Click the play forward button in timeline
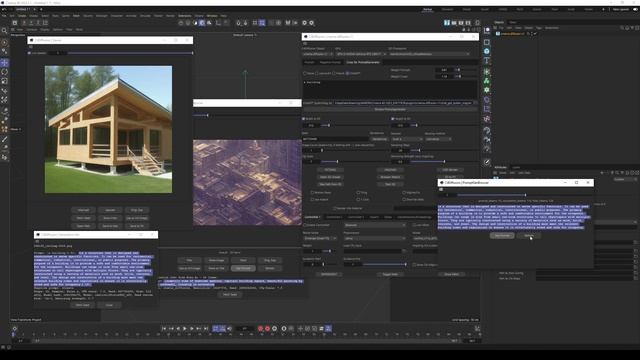 (185, 329)
